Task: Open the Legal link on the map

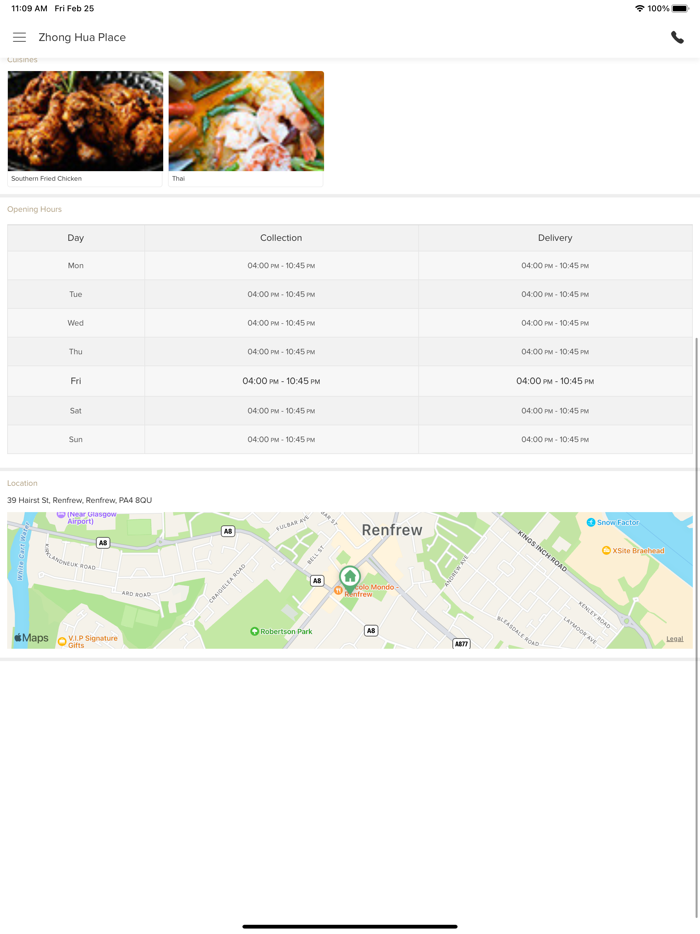Action: coord(674,639)
